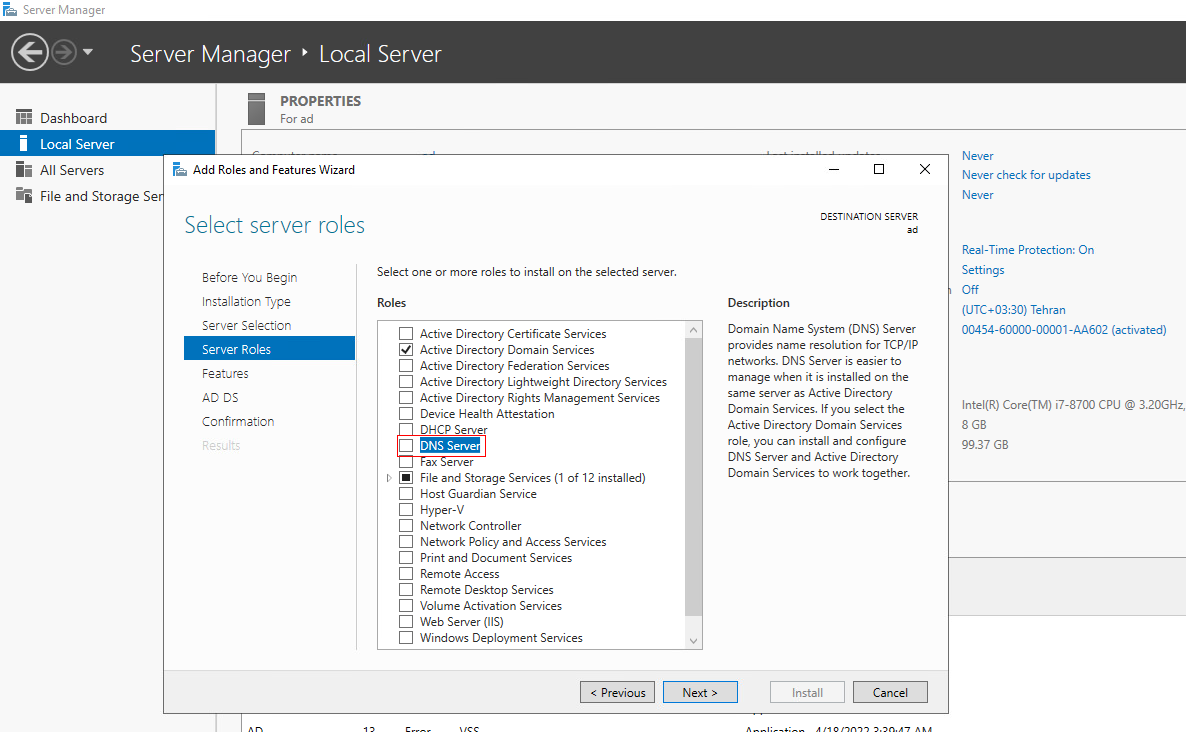Select the DNS Server role label
The width and height of the screenshot is (1186, 732).
(x=450, y=446)
